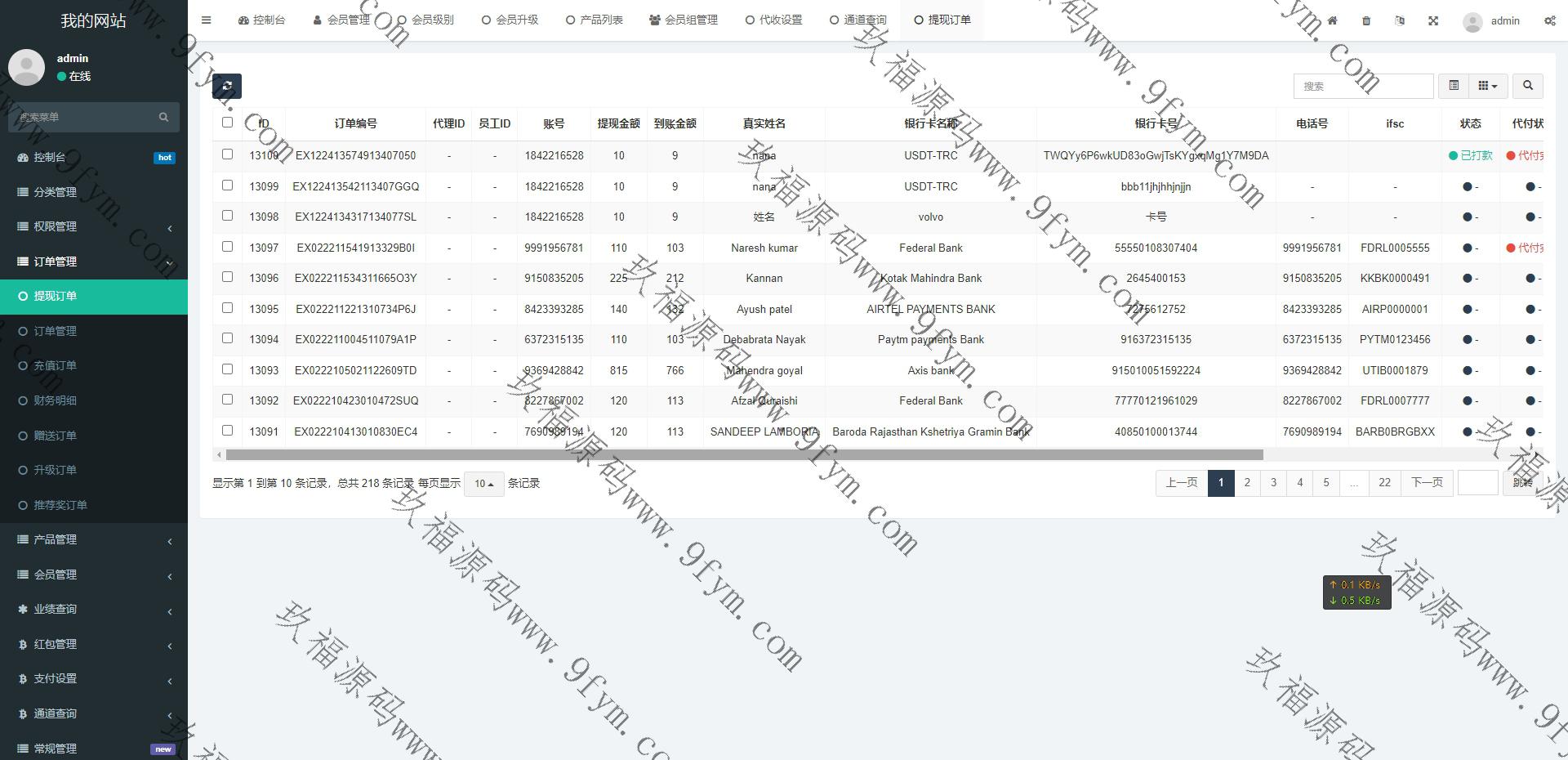Viewport: 1568px width, 760px height.
Task: Click the hamburger sidebar toggle icon
Action: point(206,20)
